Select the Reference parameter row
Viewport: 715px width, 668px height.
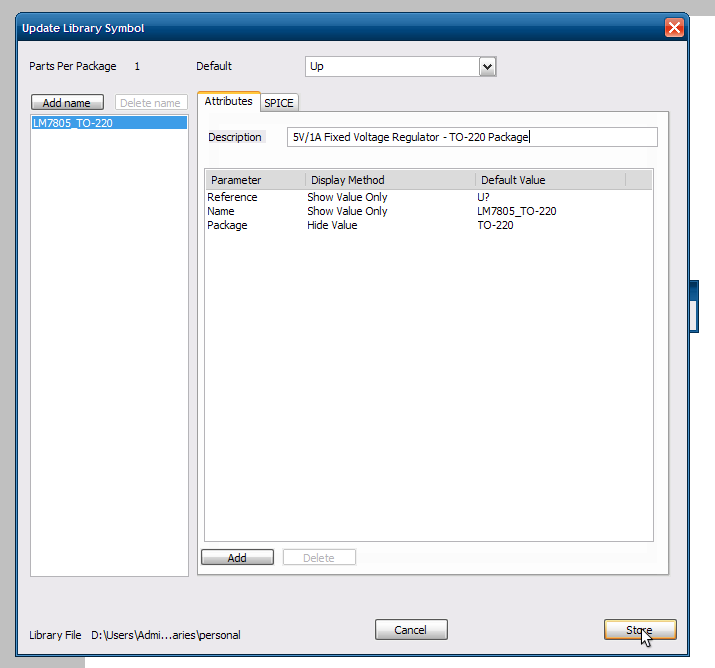(232, 197)
